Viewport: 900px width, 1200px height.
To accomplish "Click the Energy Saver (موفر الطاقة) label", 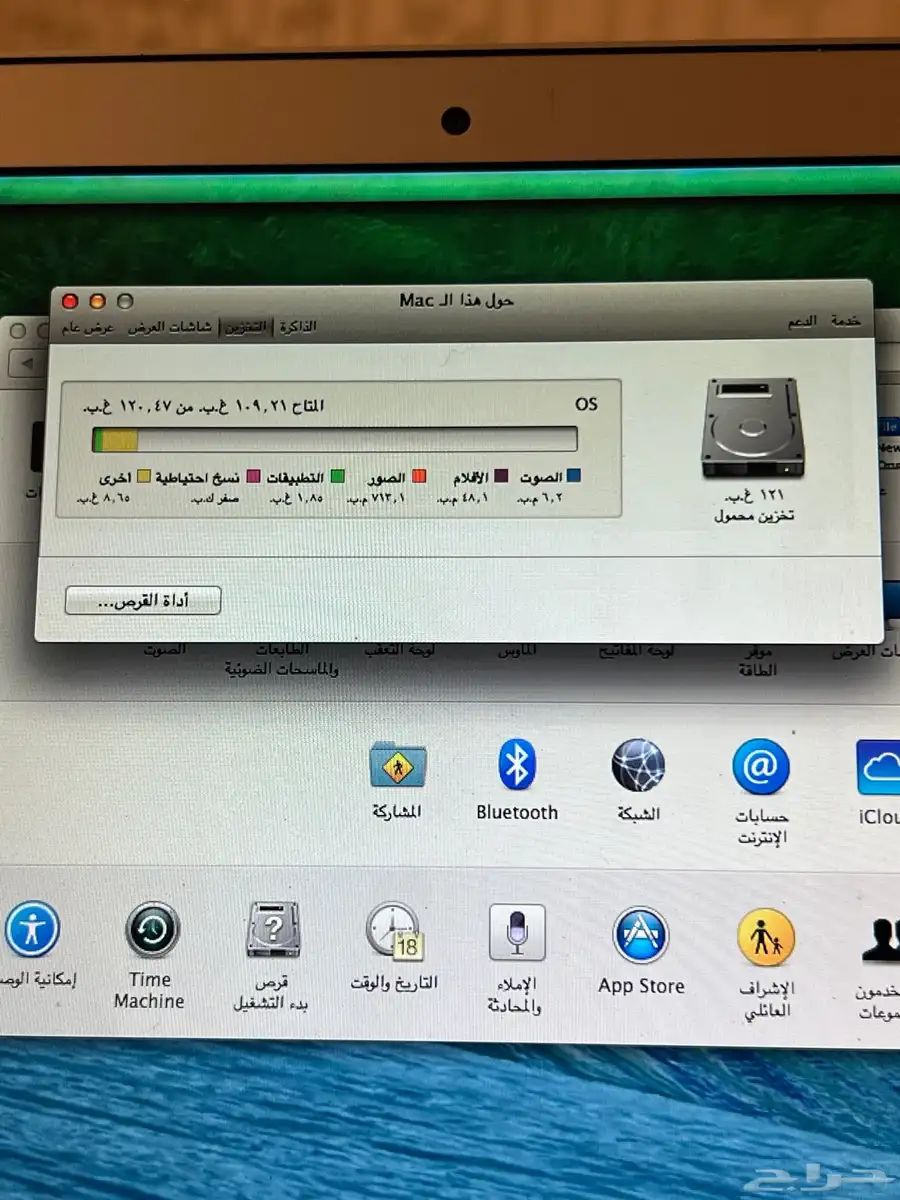I will click(x=758, y=661).
